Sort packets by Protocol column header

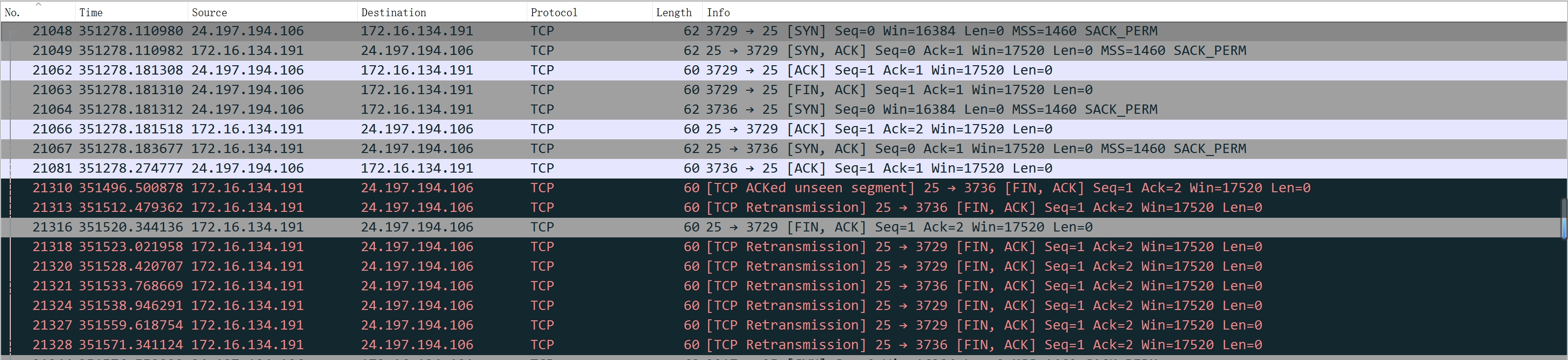553,12
